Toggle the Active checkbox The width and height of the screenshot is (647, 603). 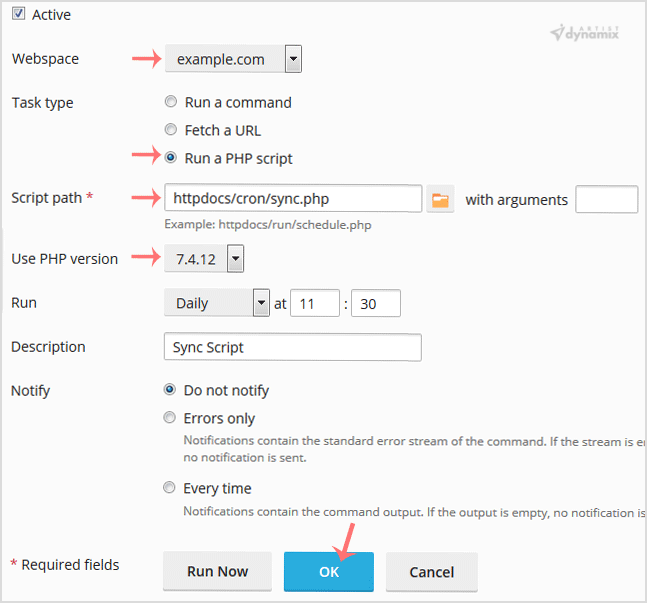click(18, 14)
